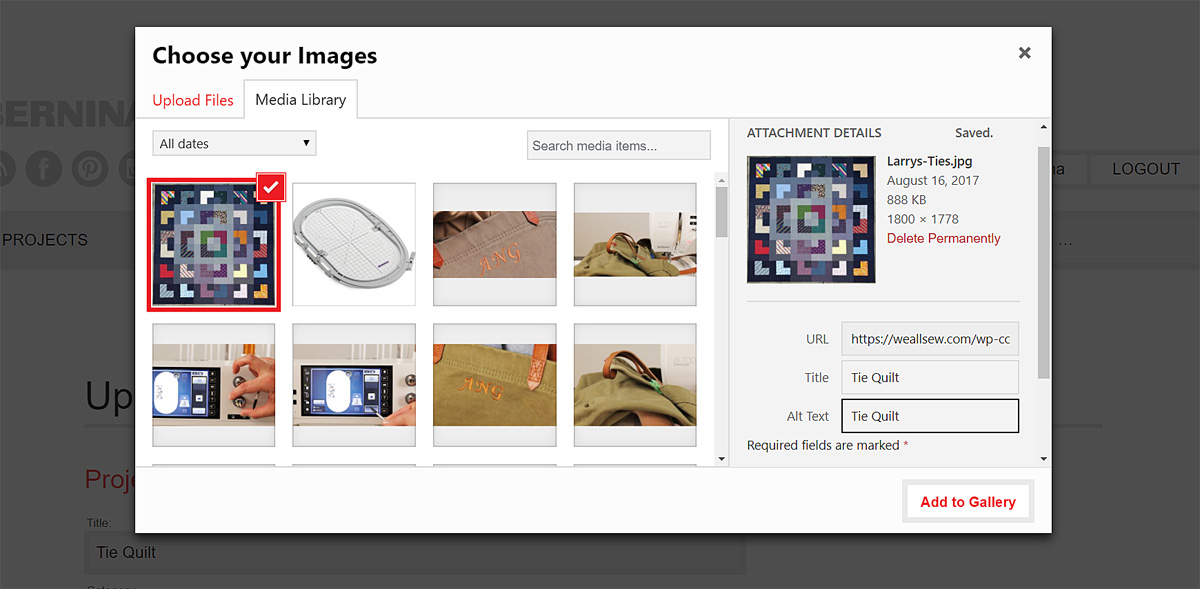Click the Larrys-Ties quilt preview image
The image size is (1200, 589).
tap(811, 218)
